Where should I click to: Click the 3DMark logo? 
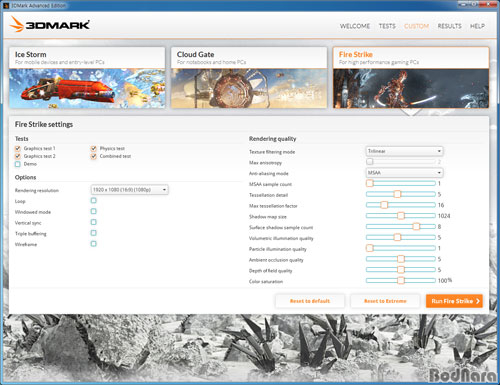point(50,25)
